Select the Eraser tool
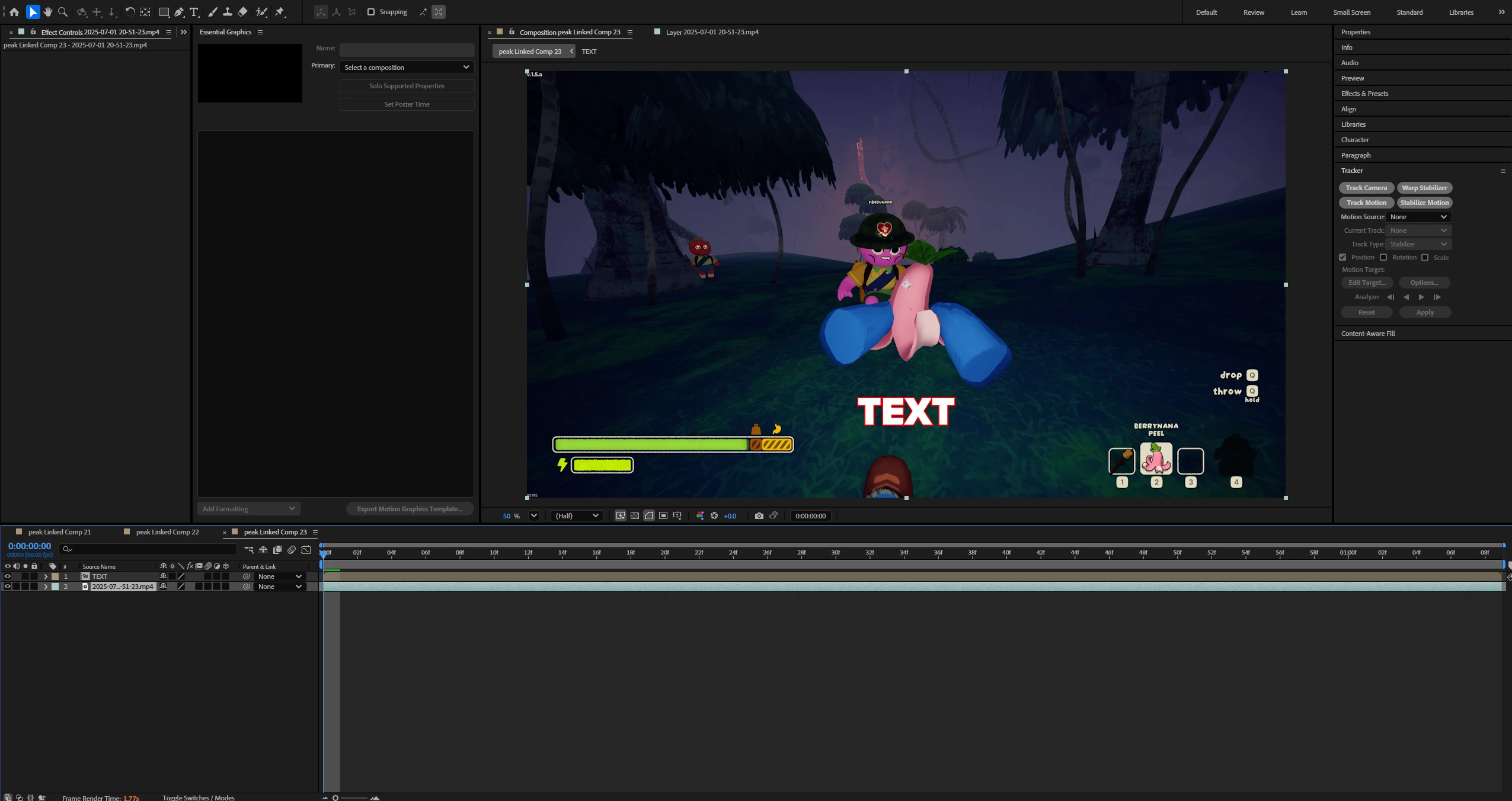Viewport: 1512px width, 801px height. (x=242, y=12)
